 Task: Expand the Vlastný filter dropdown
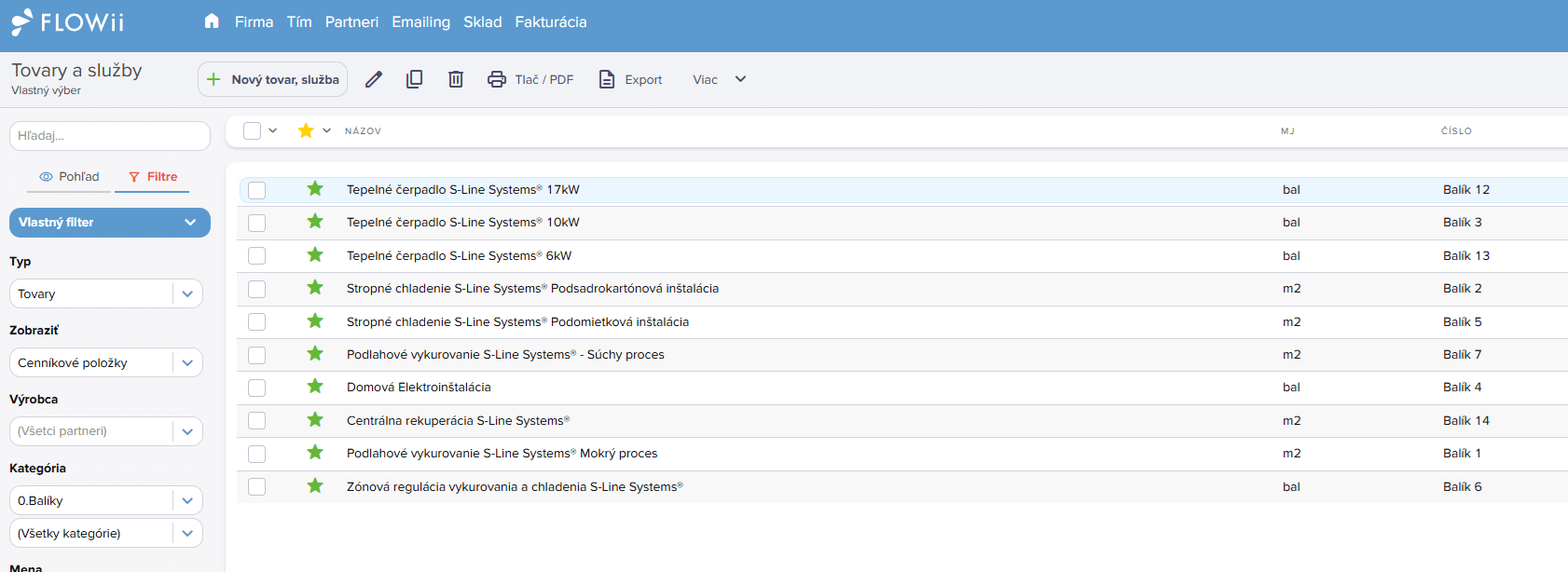[x=110, y=223]
